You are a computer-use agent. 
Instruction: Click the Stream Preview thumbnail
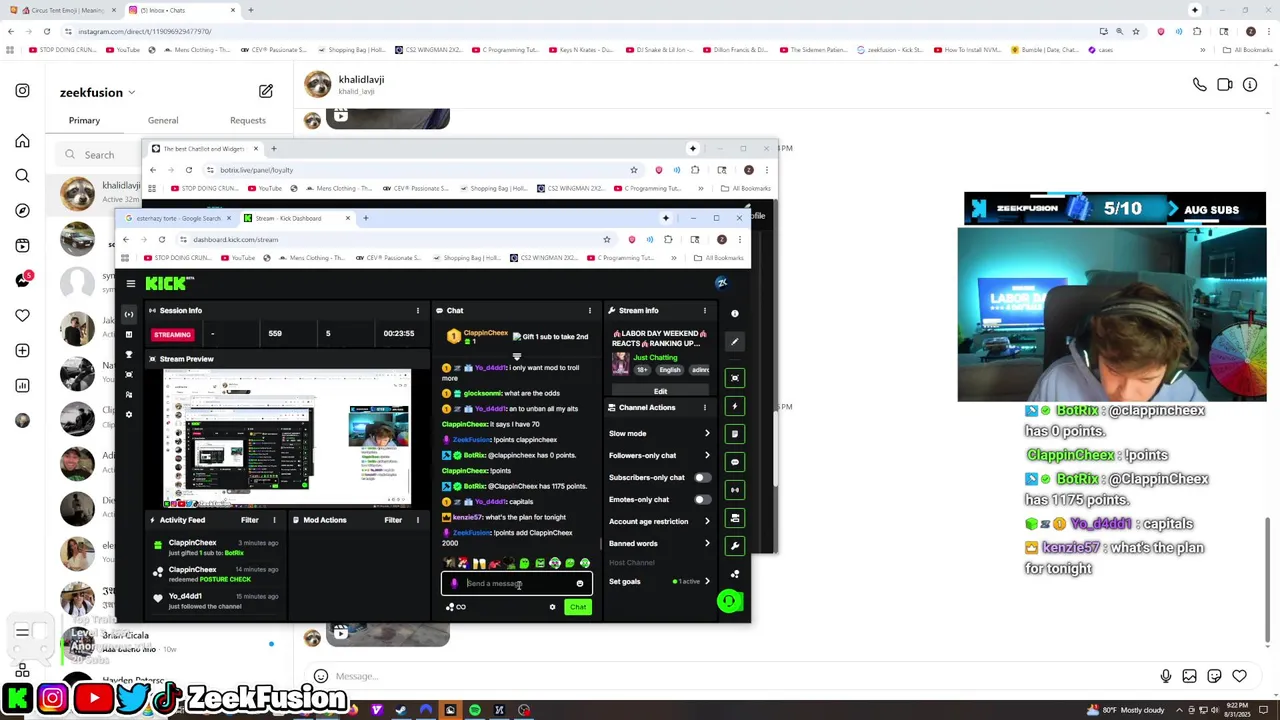click(287, 439)
